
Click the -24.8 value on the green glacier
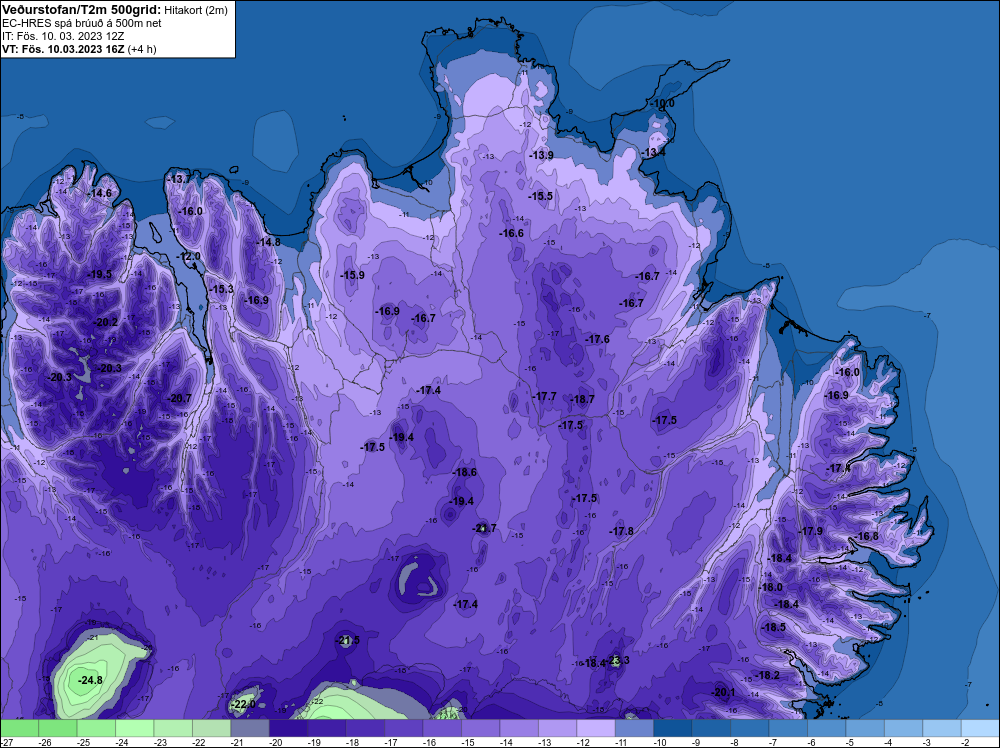(x=90, y=680)
